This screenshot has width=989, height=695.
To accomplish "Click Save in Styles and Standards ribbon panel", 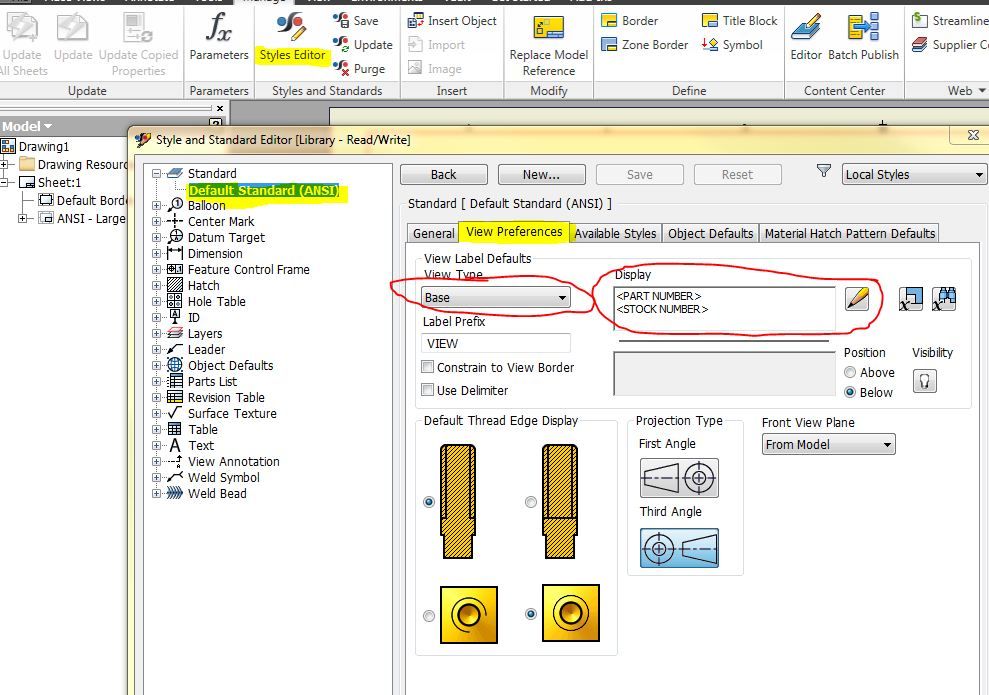I will click(x=356, y=21).
